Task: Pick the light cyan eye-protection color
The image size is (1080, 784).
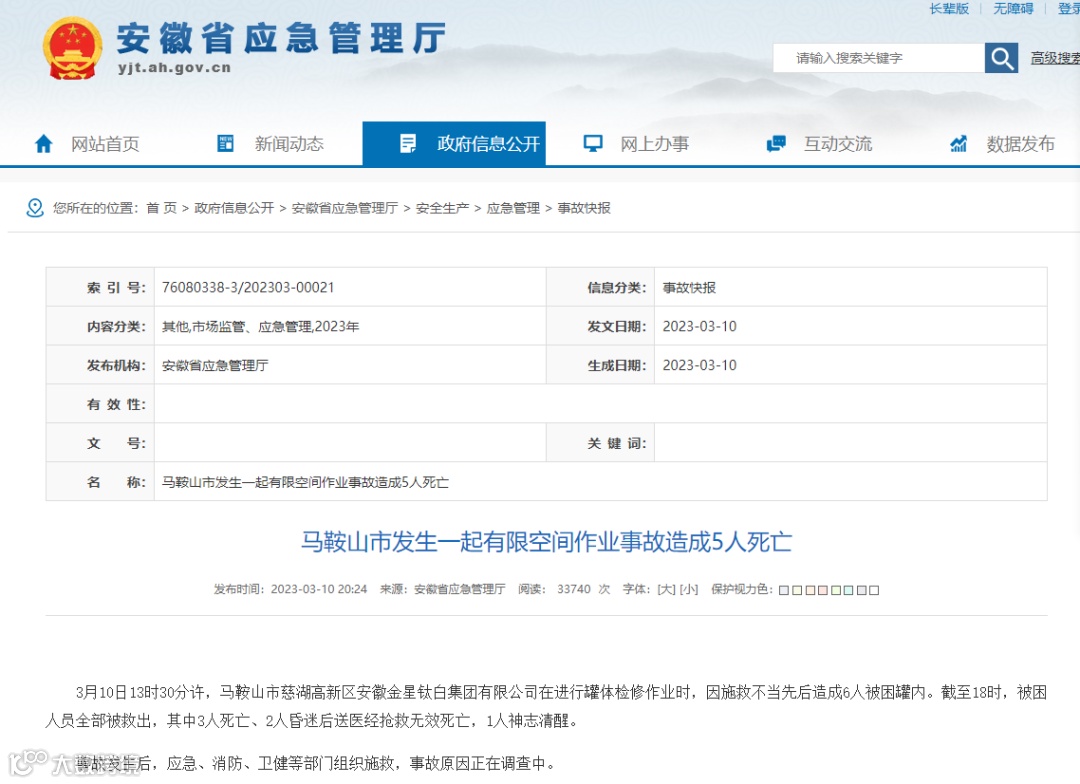Action: (849, 590)
